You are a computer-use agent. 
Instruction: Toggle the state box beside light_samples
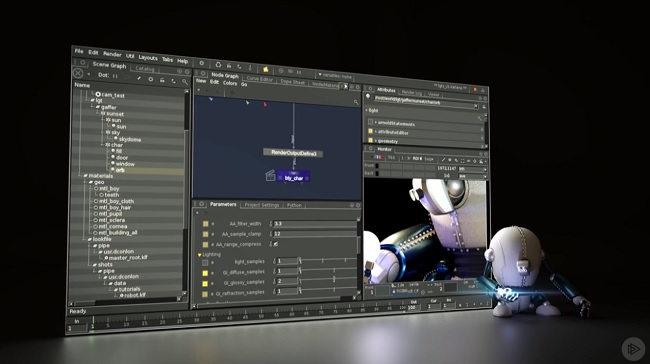205,262
